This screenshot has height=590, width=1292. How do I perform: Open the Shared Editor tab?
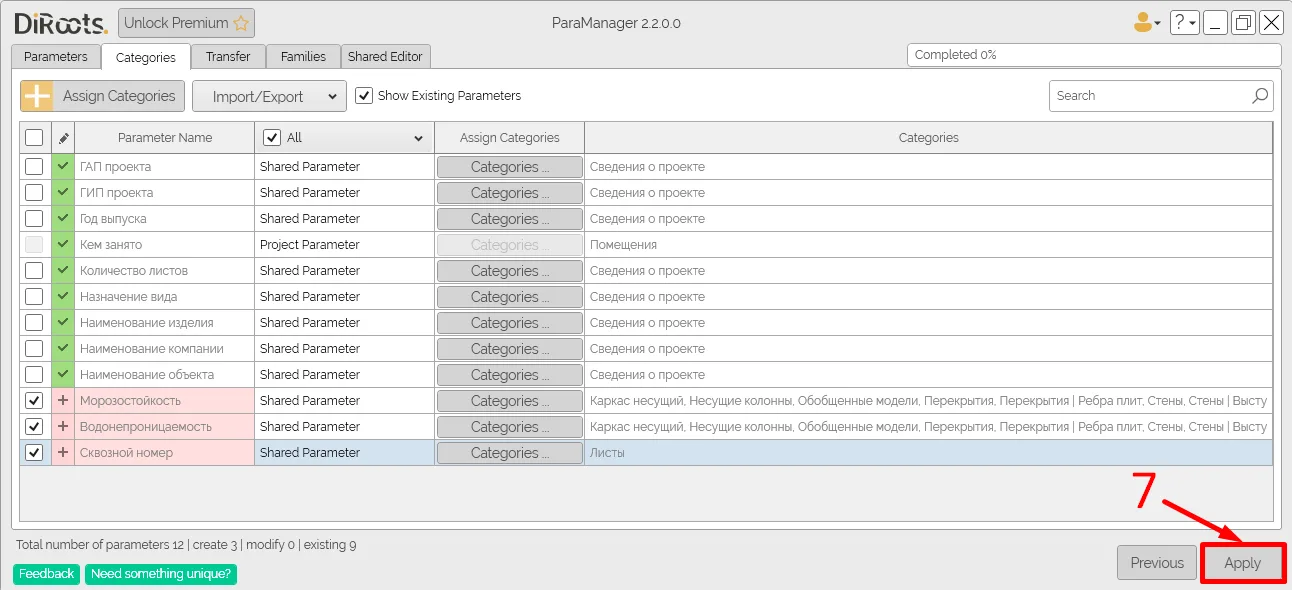(x=386, y=57)
